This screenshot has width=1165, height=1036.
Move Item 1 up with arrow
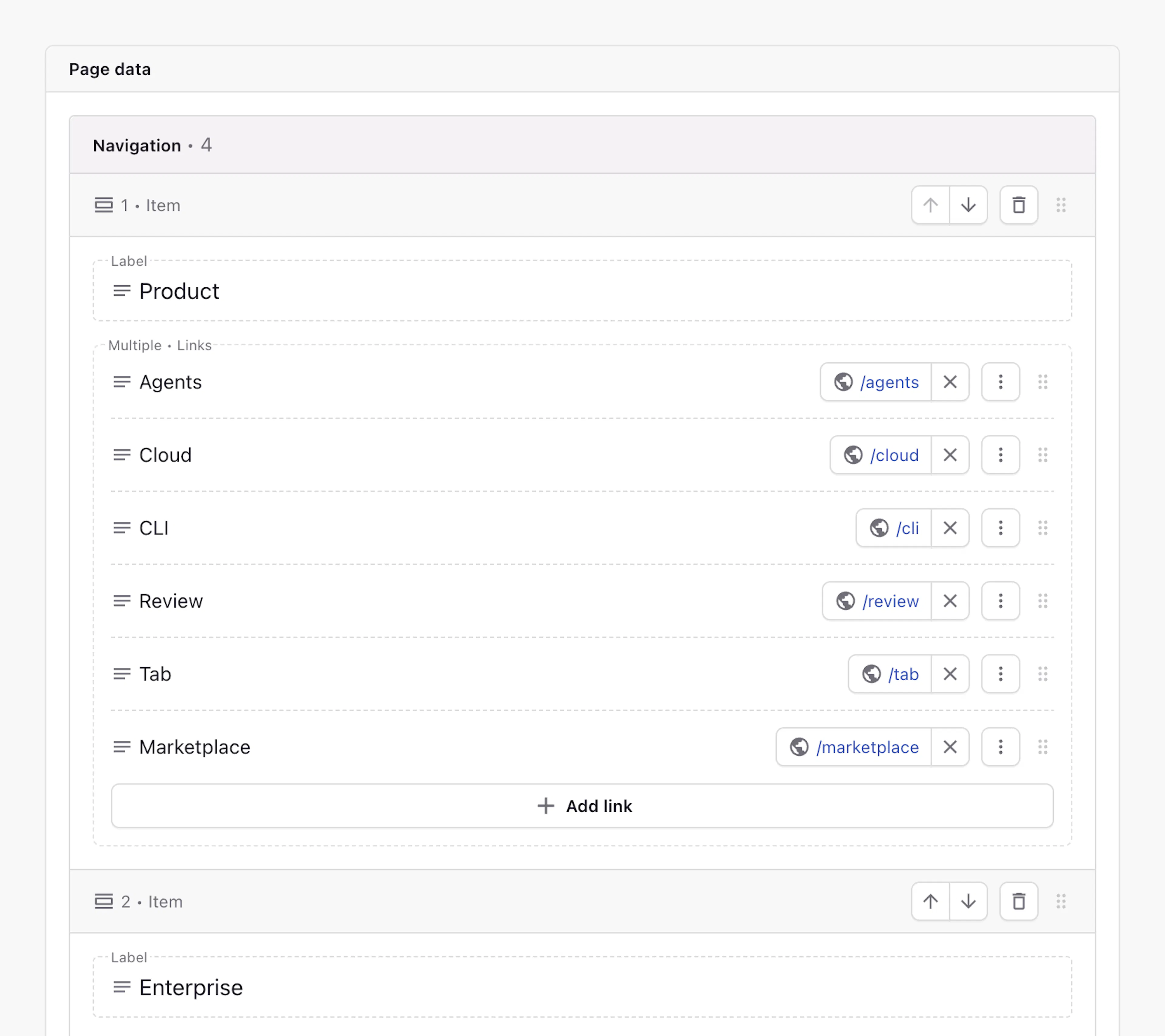click(x=930, y=205)
